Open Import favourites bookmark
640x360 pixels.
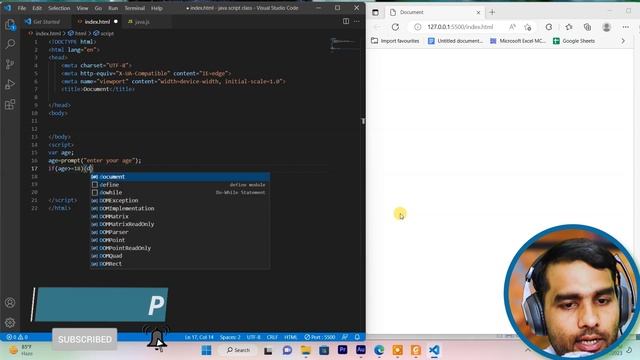tap(395, 41)
